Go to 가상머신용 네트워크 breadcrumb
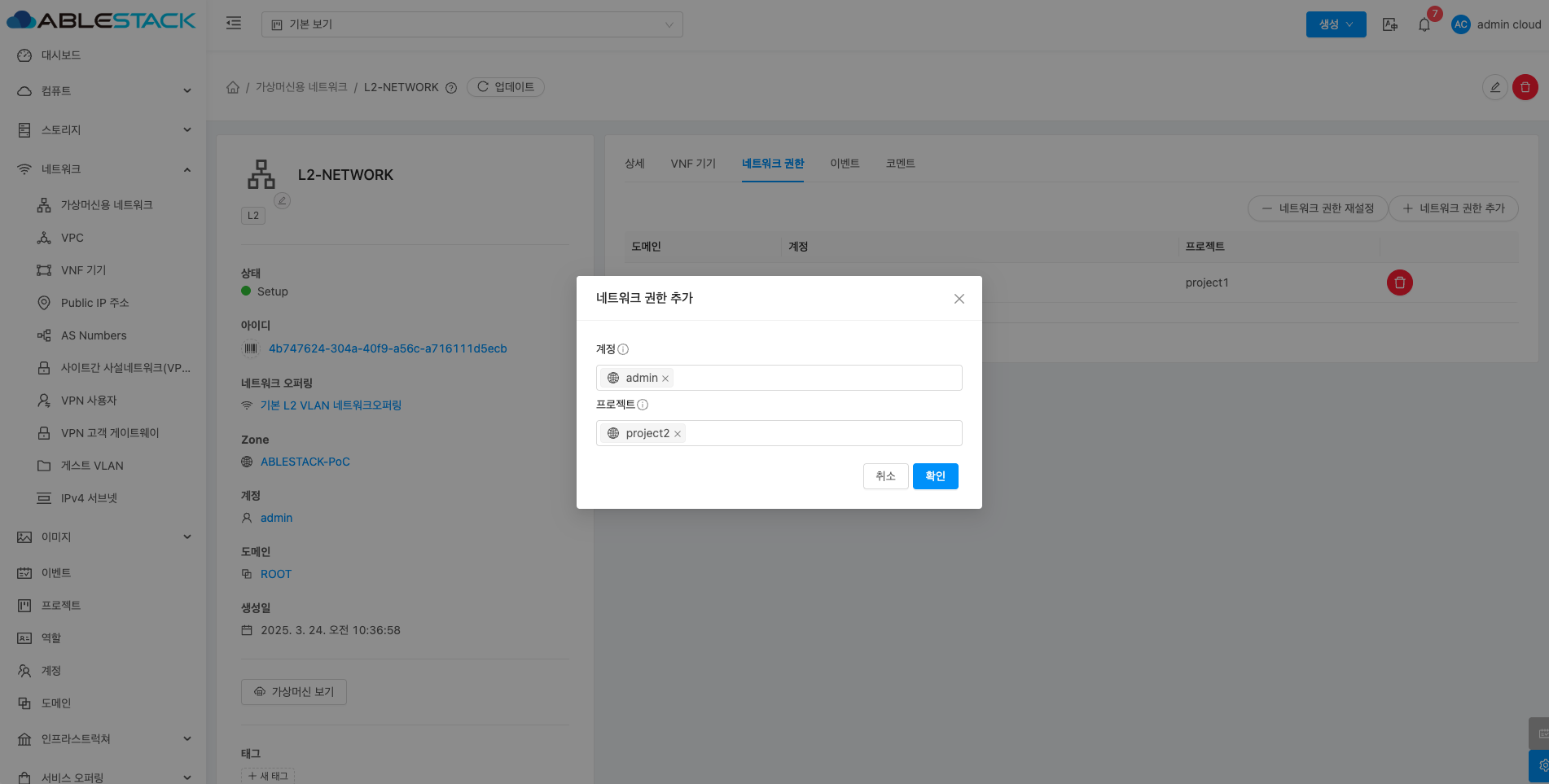The width and height of the screenshot is (1549, 784). coord(301,87)
